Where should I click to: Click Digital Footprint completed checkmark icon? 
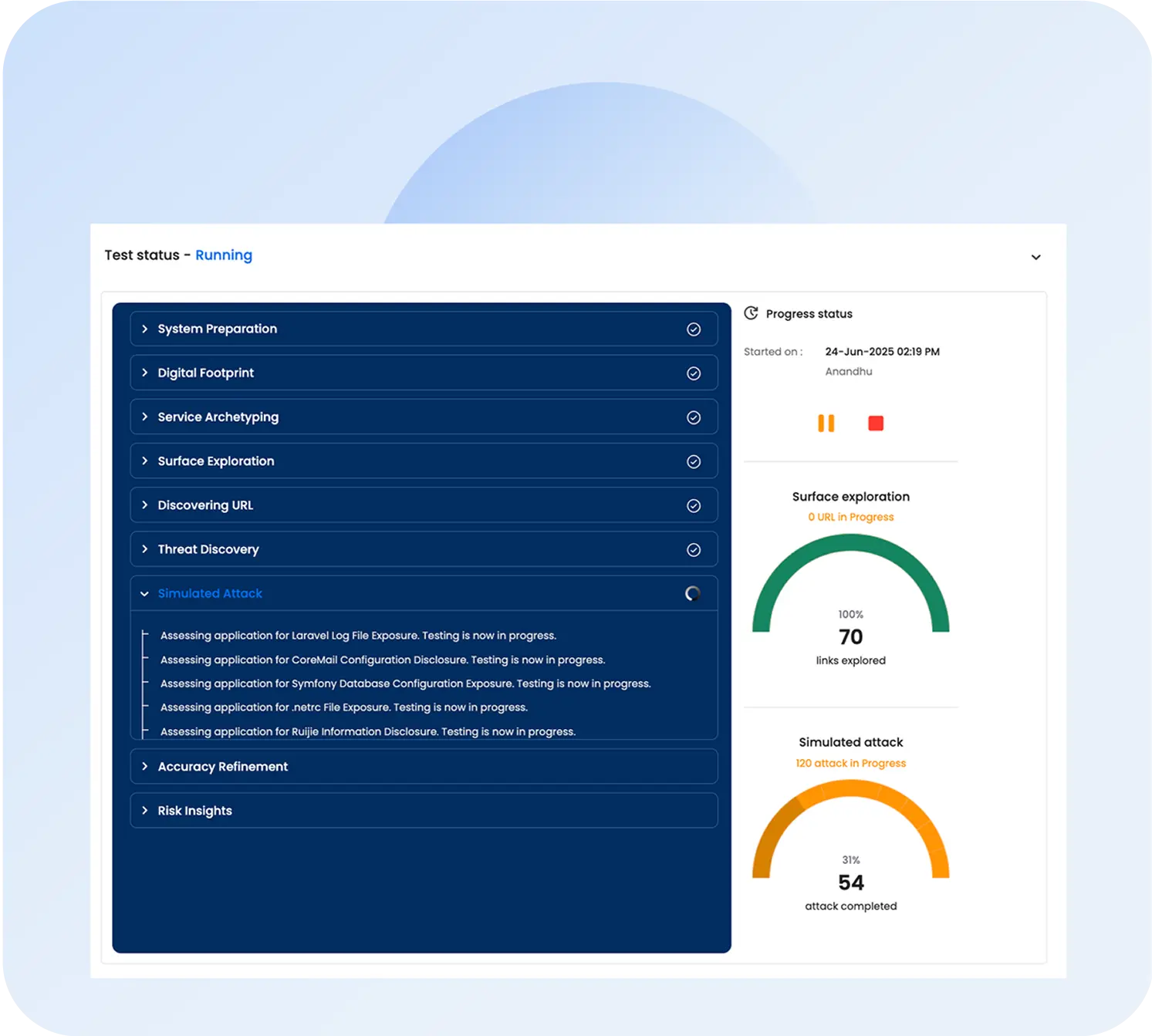pyautogui.click(x=694, y=373)
